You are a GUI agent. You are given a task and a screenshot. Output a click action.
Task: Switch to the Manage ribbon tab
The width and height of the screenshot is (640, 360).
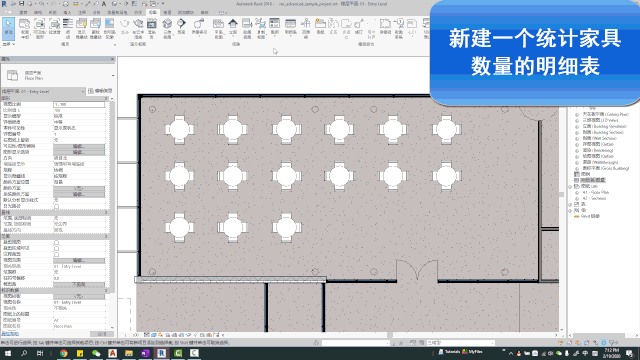coord(167,13)
